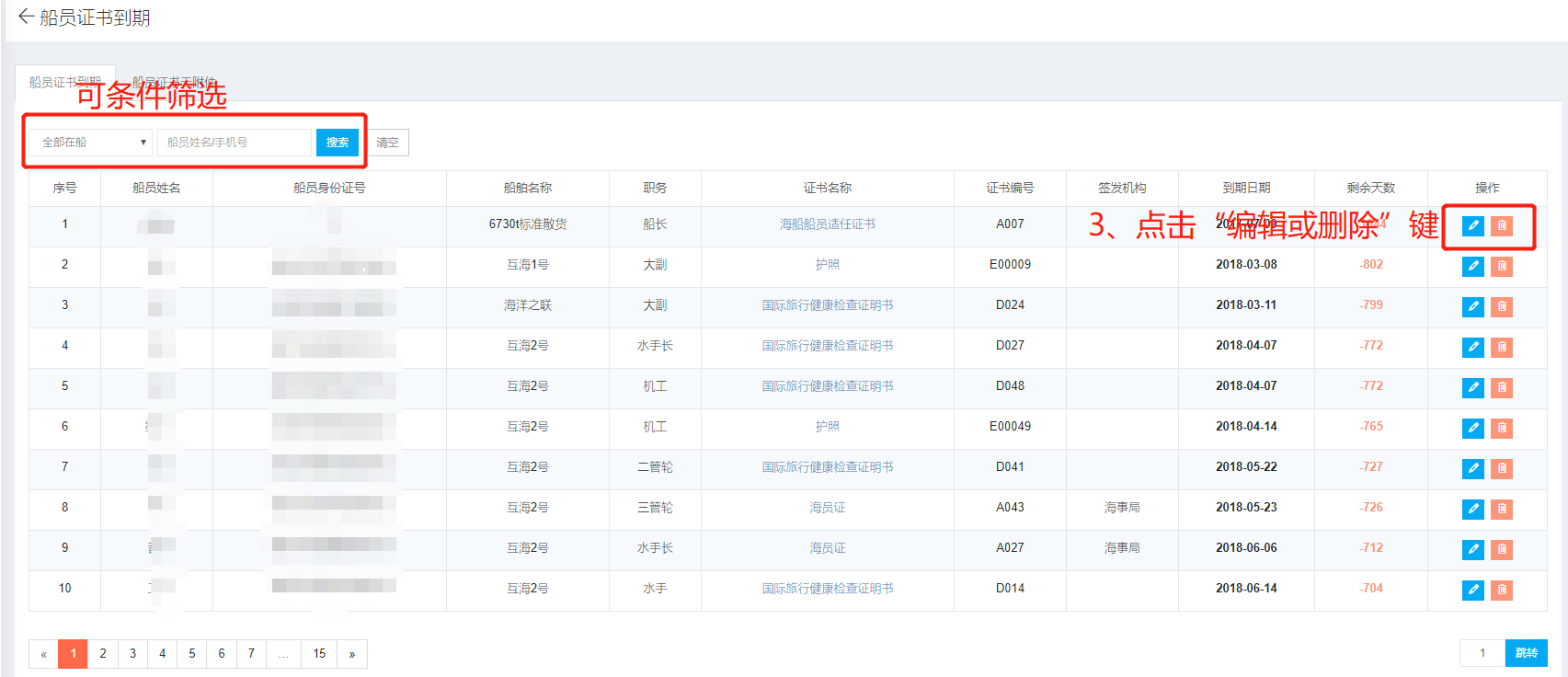Delete the row 1 certificate A007
The height and width of the screenshot is (677, 1568).
point(1502,225)
